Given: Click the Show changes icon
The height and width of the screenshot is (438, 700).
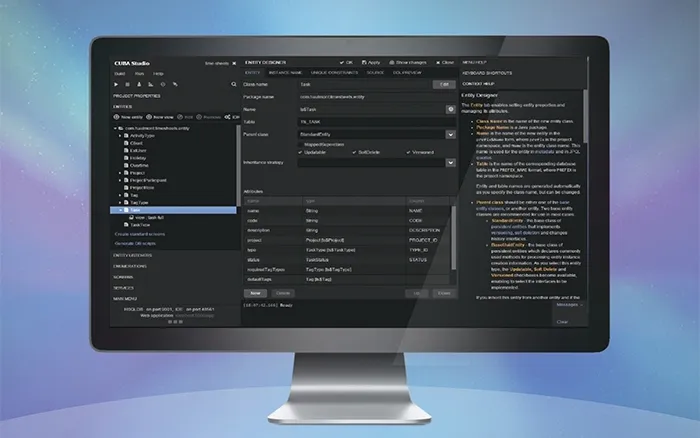Looking at the screenshot, I should [392, 63].
